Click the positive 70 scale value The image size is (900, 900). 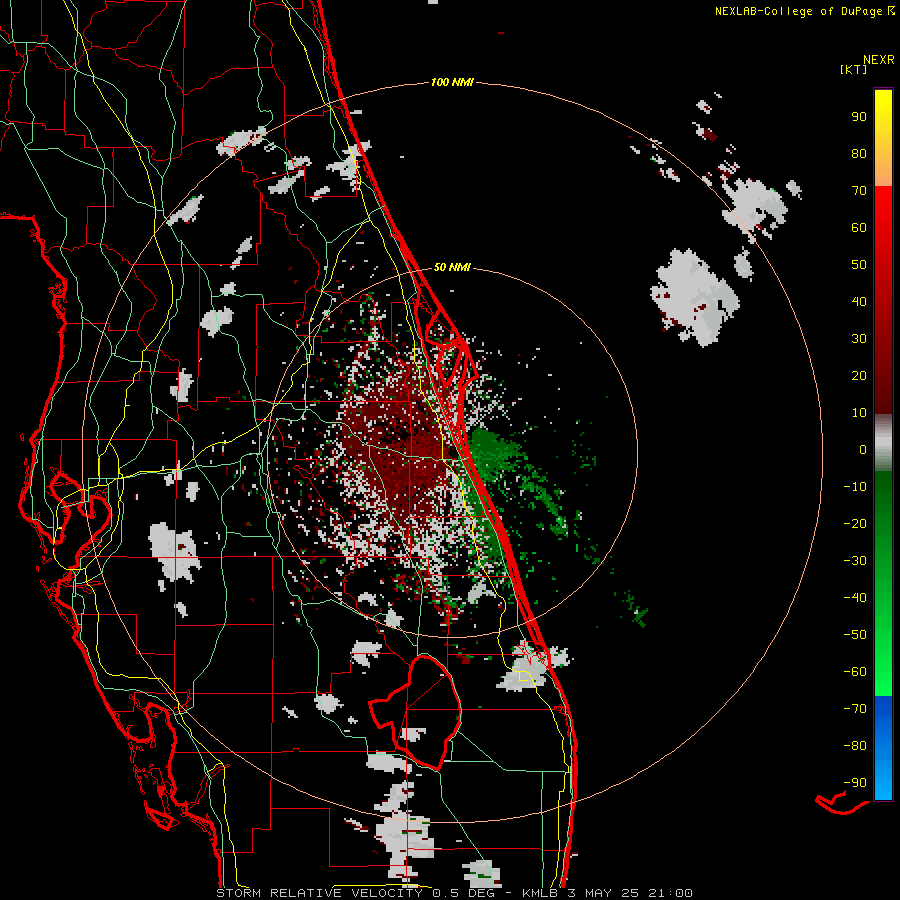859,191
